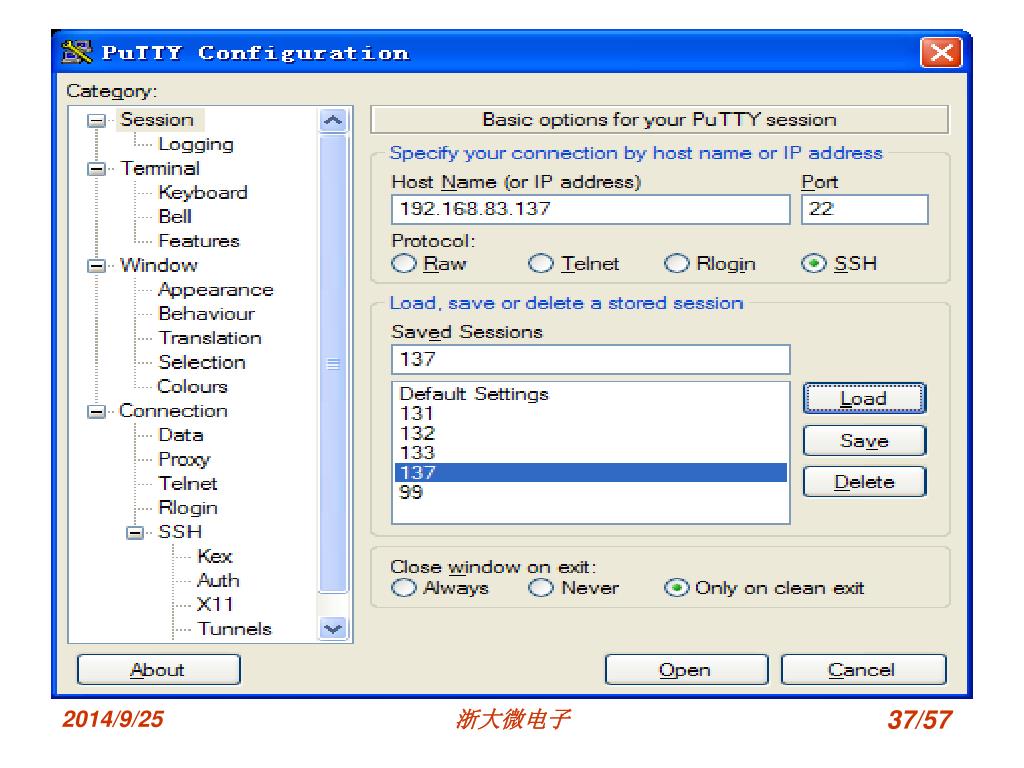This screenshot has height=768, width=1024.
Task: Click the Delete button
Action: pos(864,482)
